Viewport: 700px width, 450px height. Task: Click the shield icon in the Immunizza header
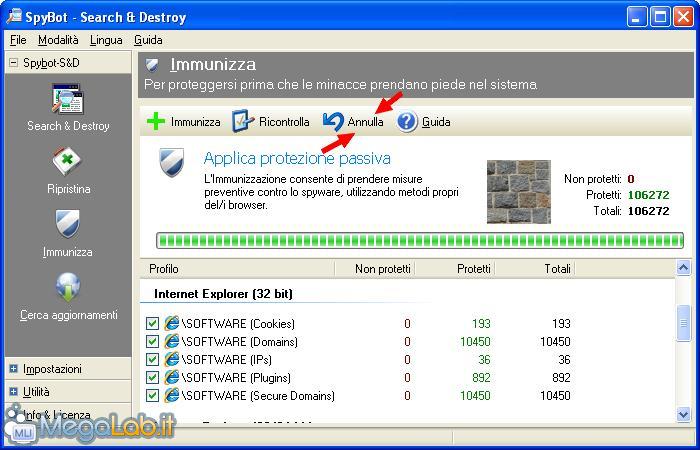point(152,65)
